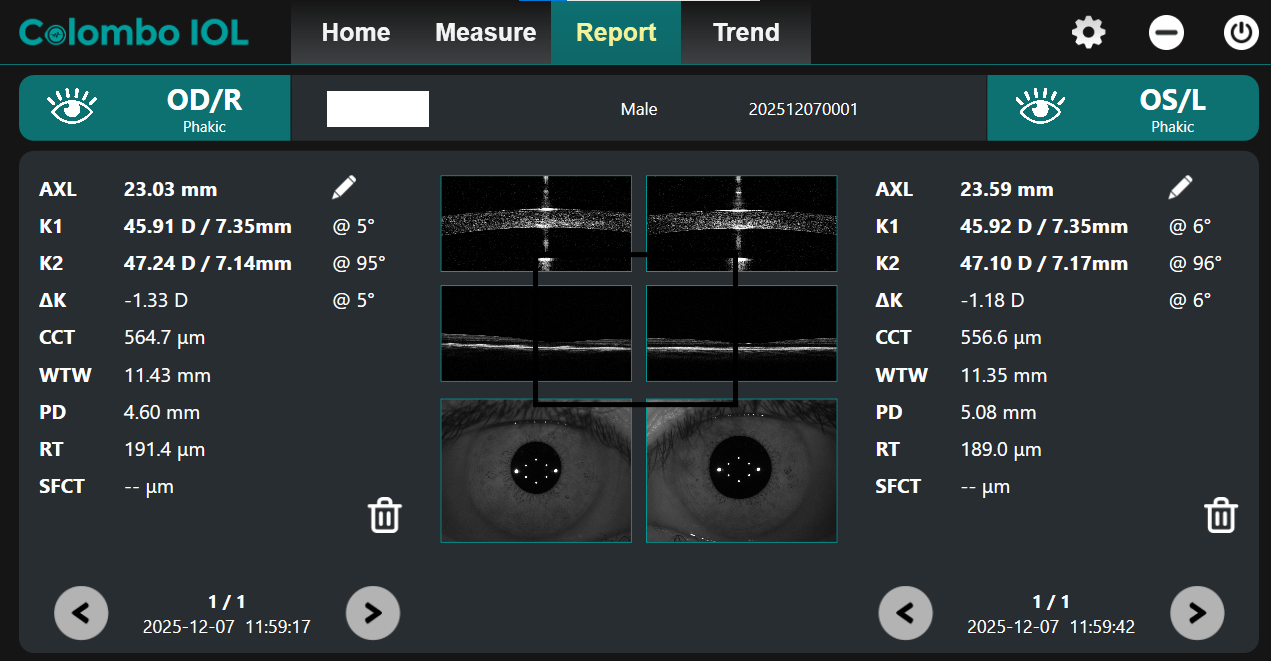Image resolution: width=1271 pixels, height=661 pixels.
Task: Click the Colombo IOL logo
Action: (134, 33)
